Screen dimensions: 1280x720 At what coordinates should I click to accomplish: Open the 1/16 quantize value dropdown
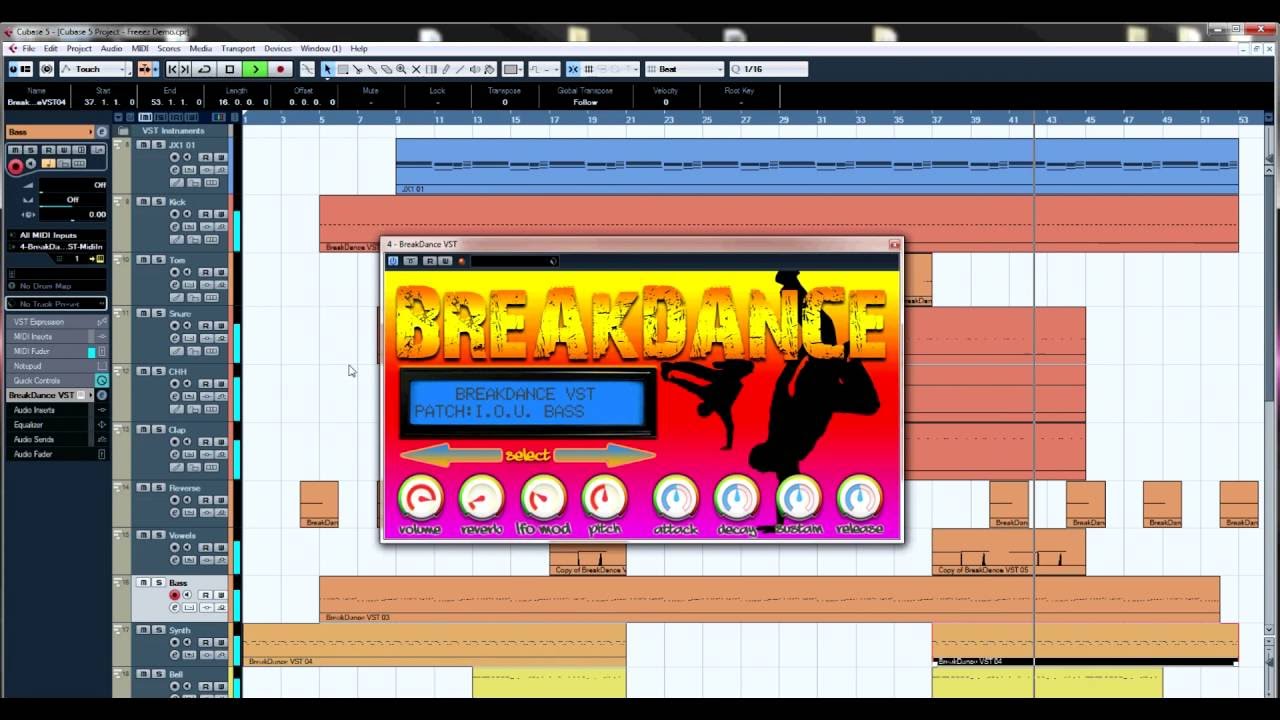(x=768, y=69)
